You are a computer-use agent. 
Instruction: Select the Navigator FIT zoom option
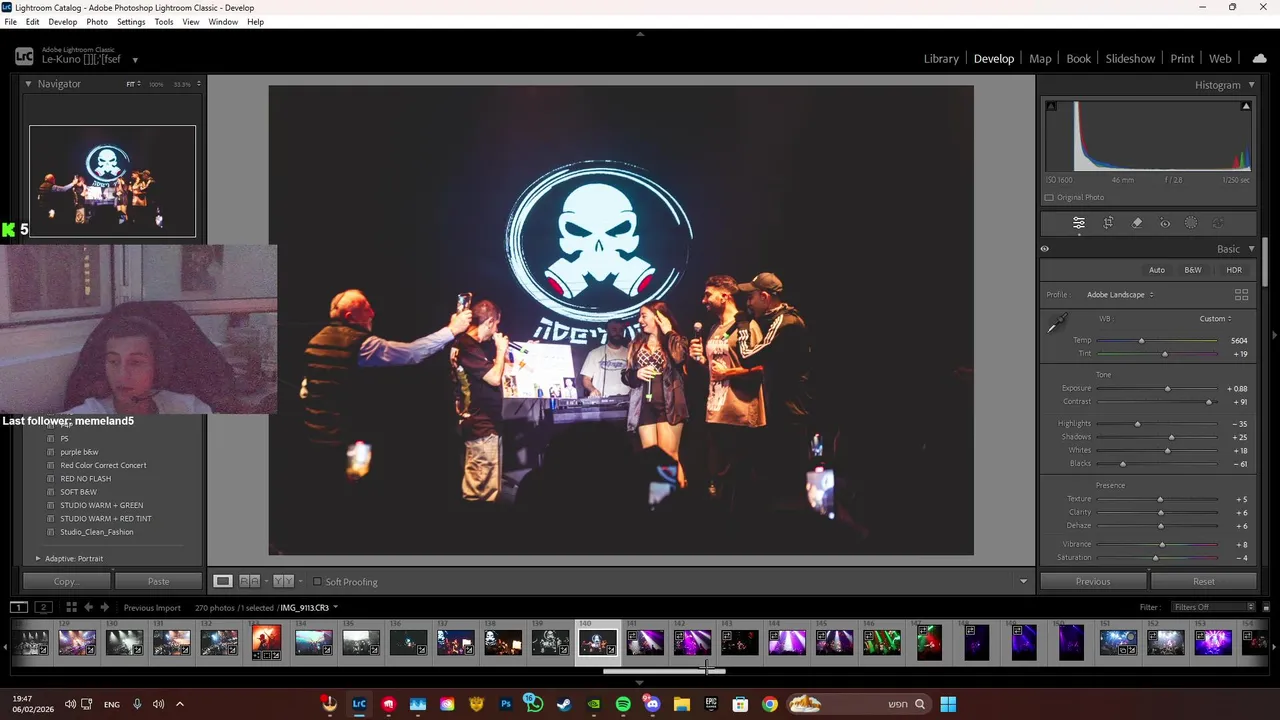pyautogui.click(x=132, y=84)
